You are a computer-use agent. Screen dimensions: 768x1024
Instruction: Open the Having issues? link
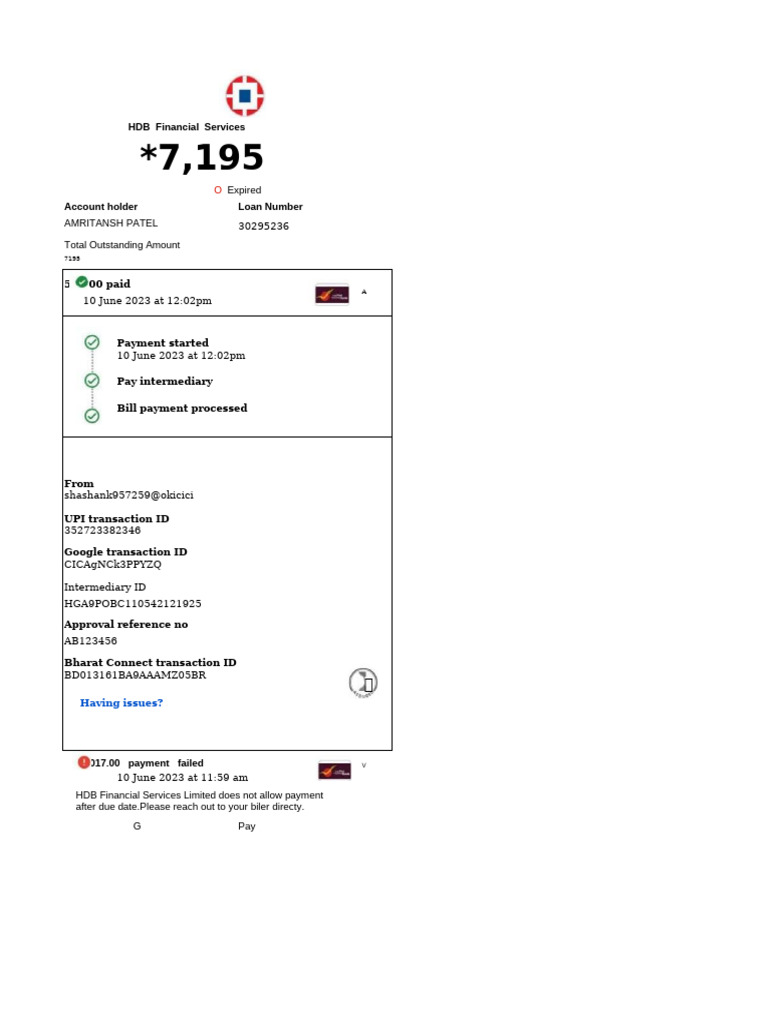pyautogui.click(x=121, y=703)
